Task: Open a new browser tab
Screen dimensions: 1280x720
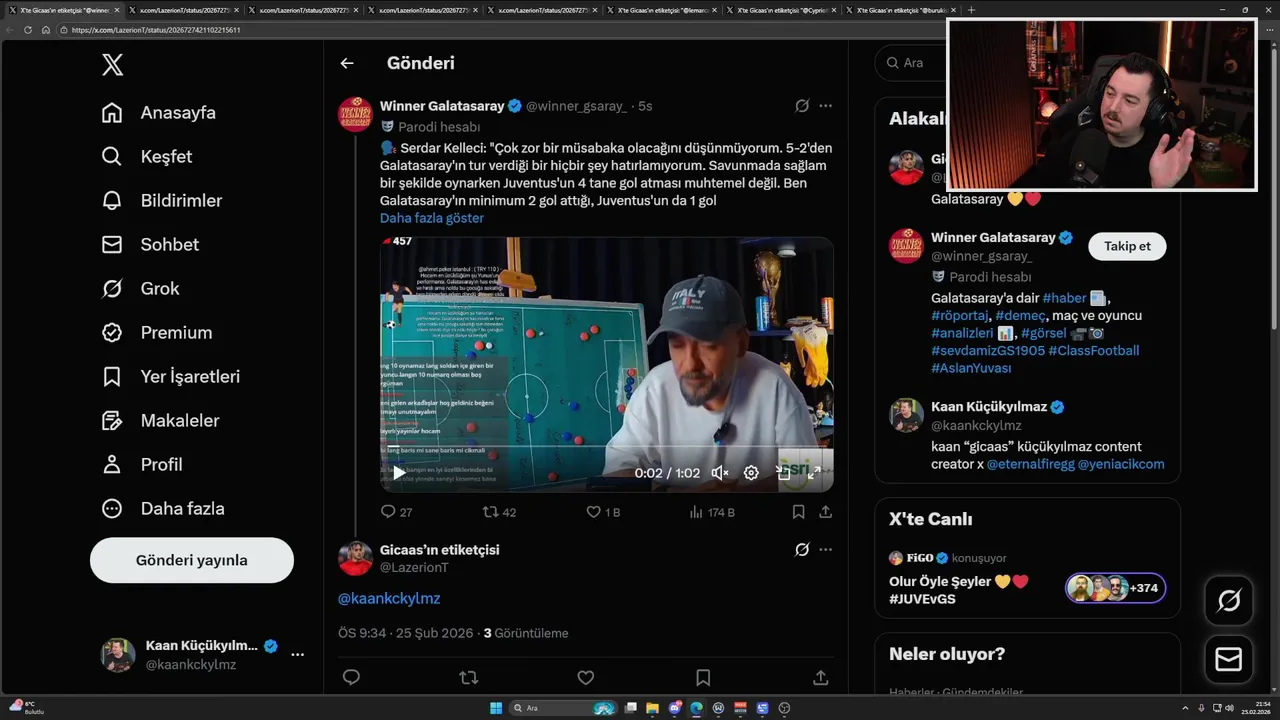Action: click(x=971, y=10)
